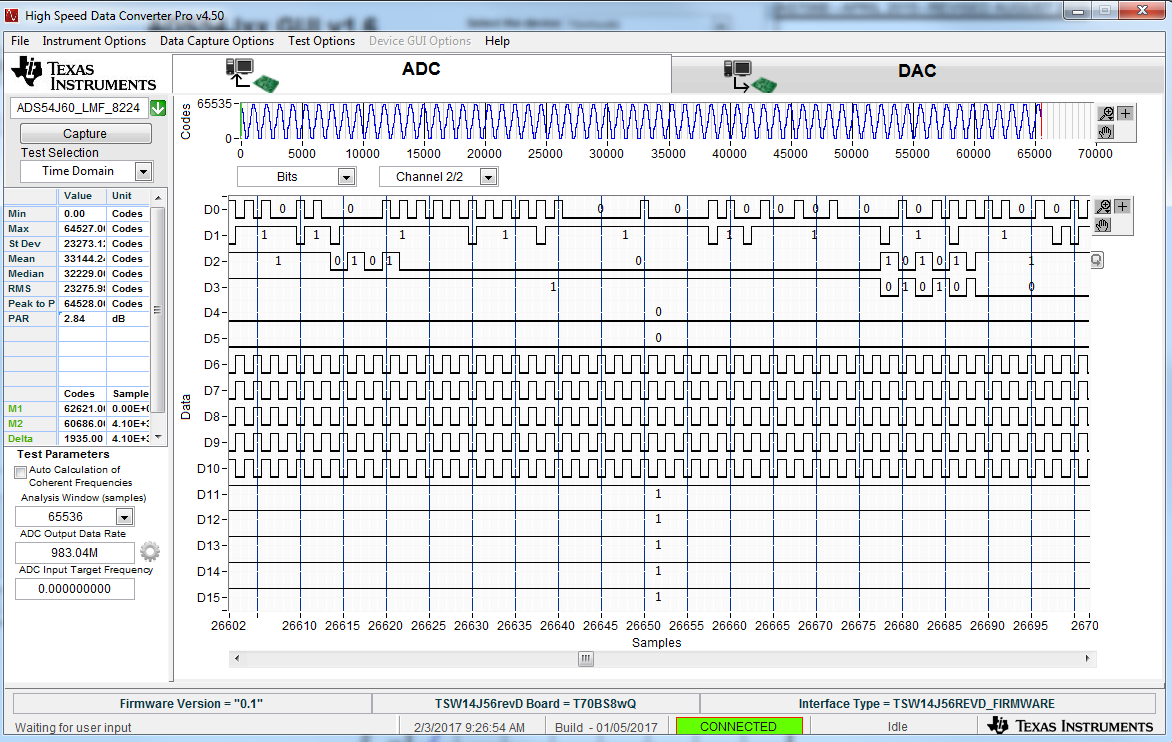Viewport: 1172px width, 742px height.
Task: Click the Build - 01/05/2017 status text
Action: coord(606,727)
